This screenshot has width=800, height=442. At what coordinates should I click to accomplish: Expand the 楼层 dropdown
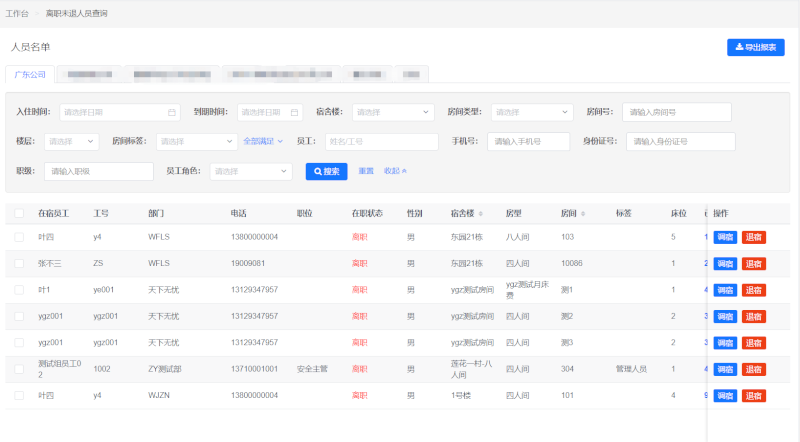tap(71, 141)
